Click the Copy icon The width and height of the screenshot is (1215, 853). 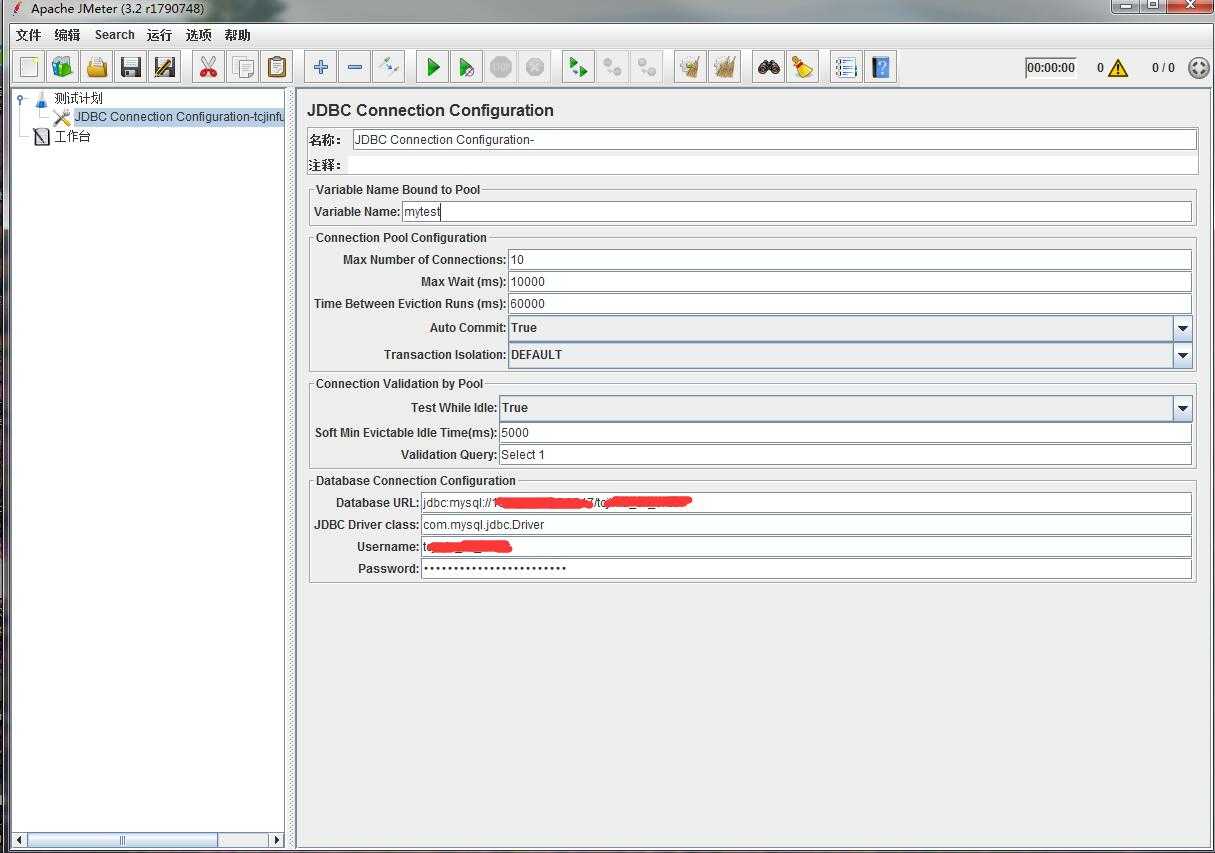point(243,67)
